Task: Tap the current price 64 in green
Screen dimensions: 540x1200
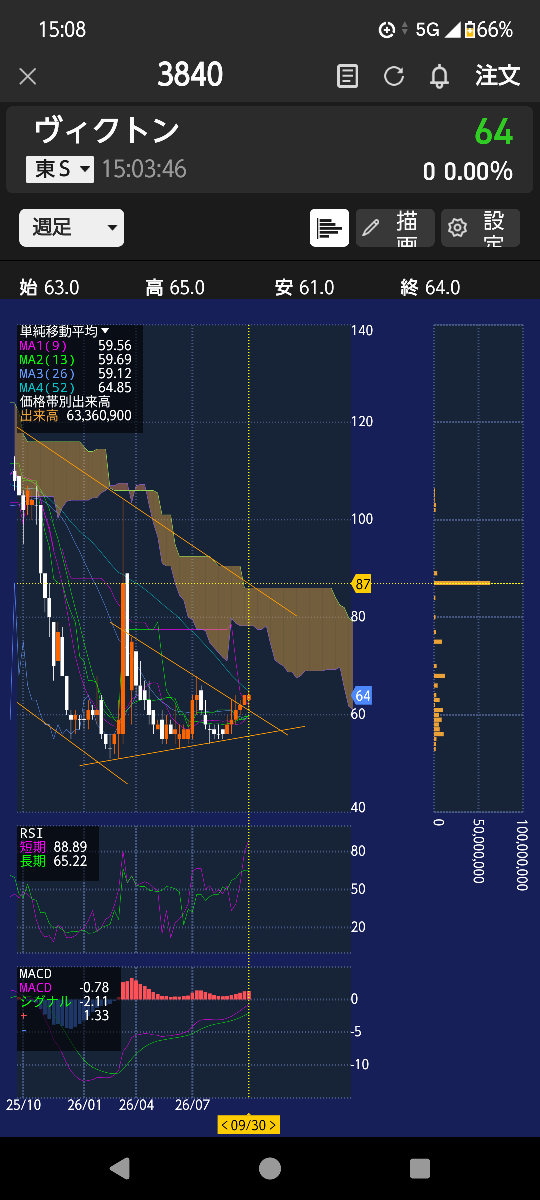Action: click(493, 132)
